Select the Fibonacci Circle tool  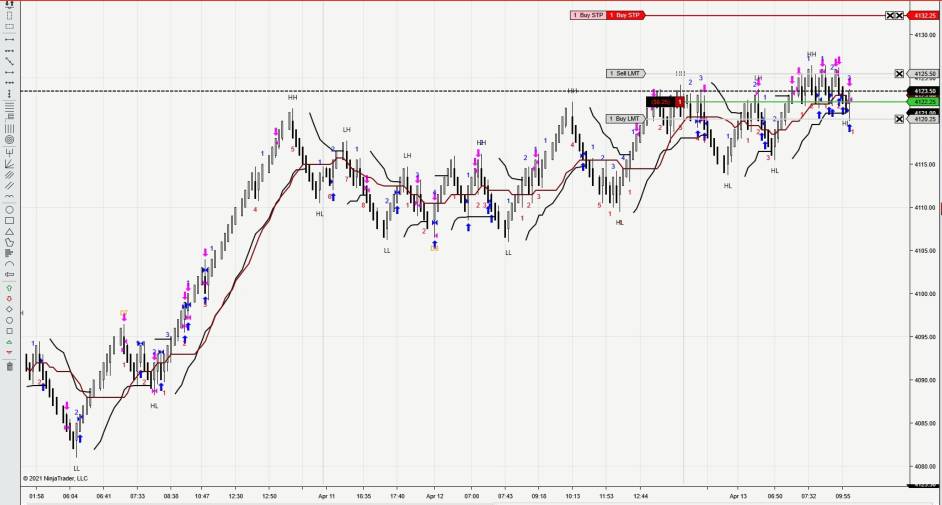(x=10, y=139)
